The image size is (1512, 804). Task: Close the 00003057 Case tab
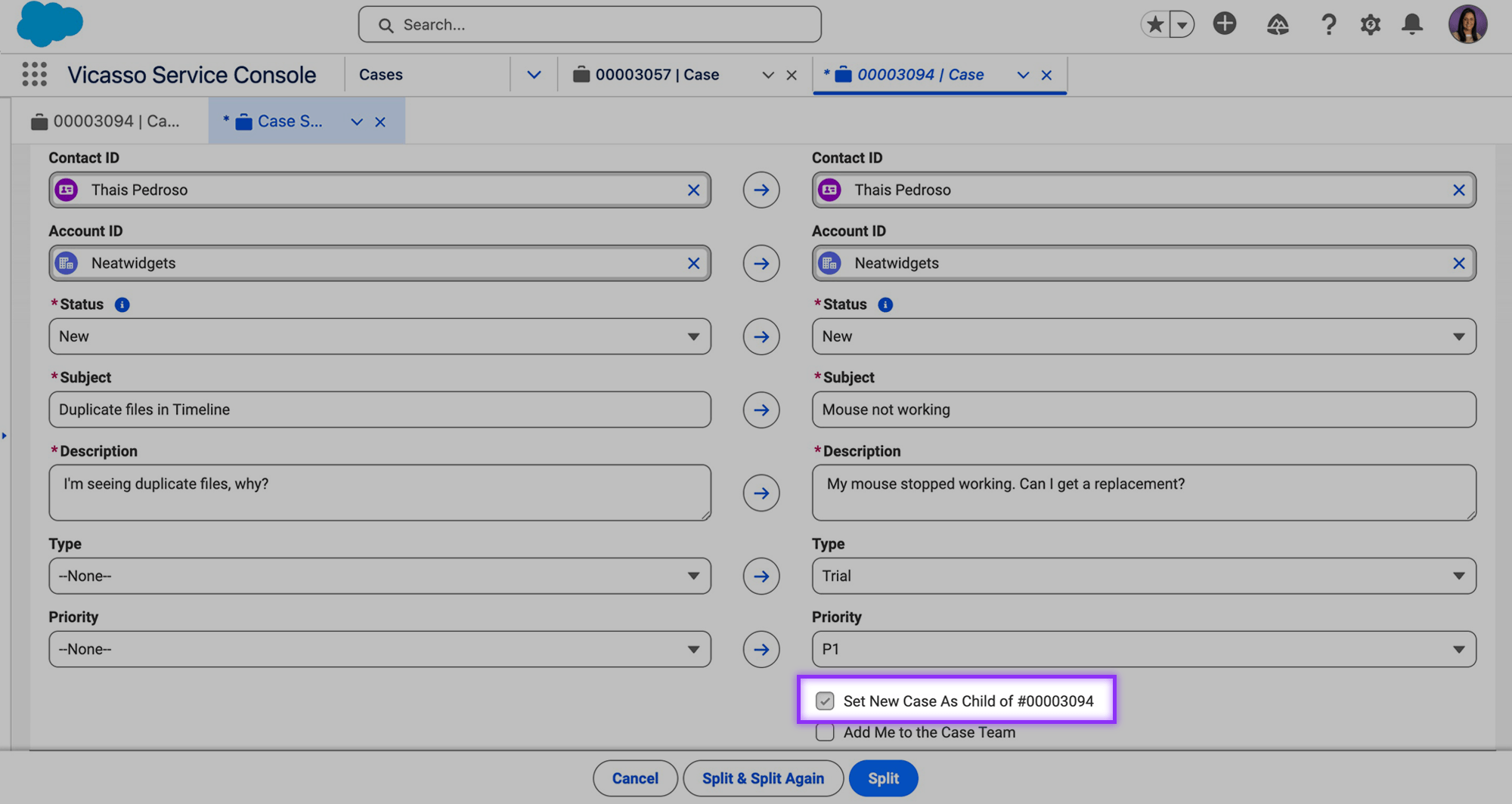[x=792, y=75]
